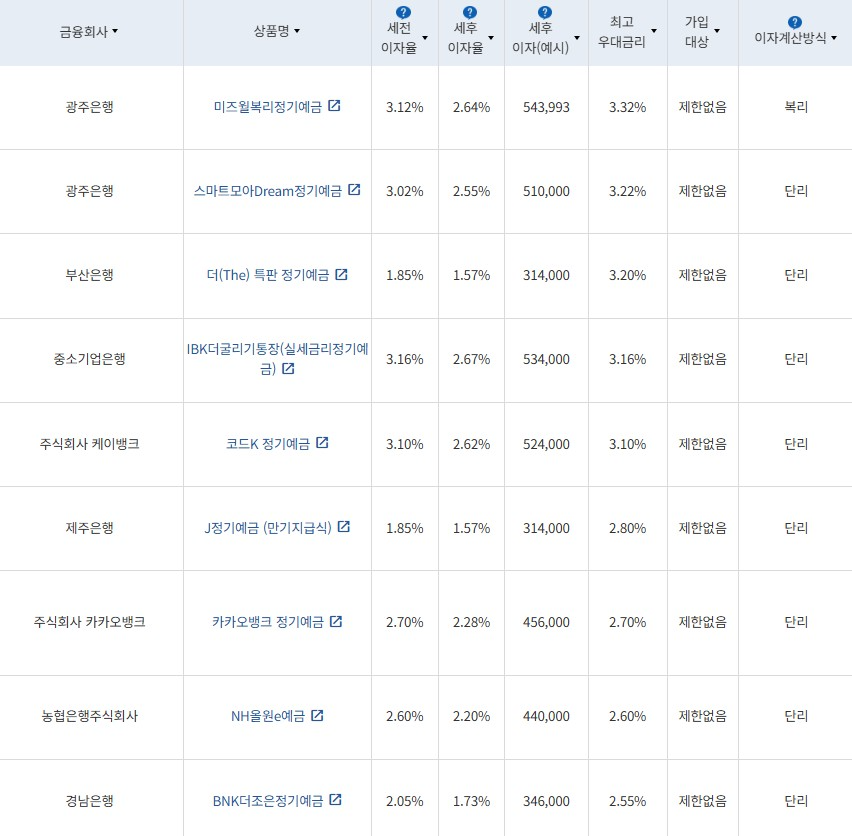Open 스마트모아Dream정기예금 product link
This screenshot has height=836, width=852.
tap(268, 191)
